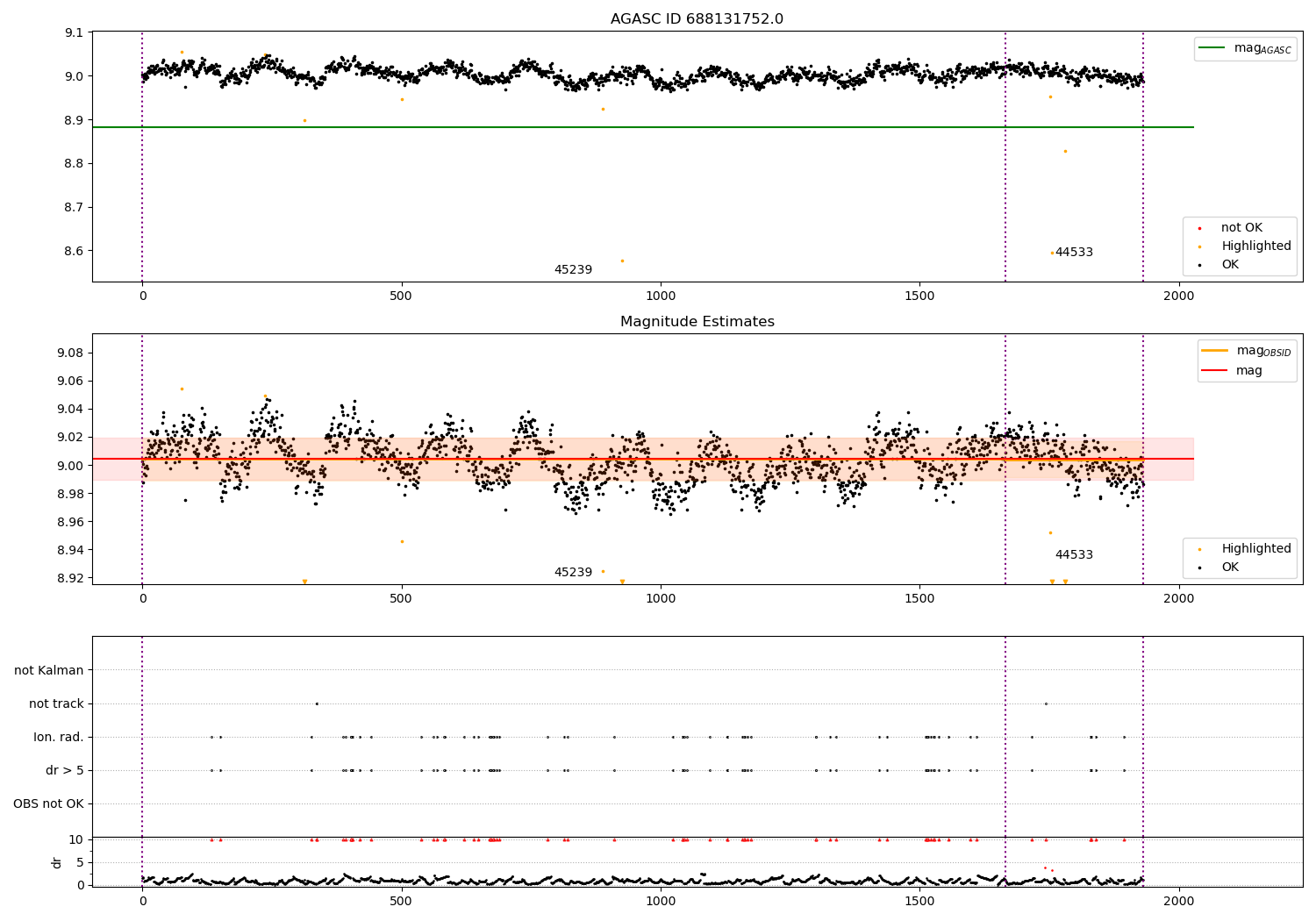Click the 10 tick label on dr axis
Image resolution: width=1316 pixels, height=921 pixels.
76,840
